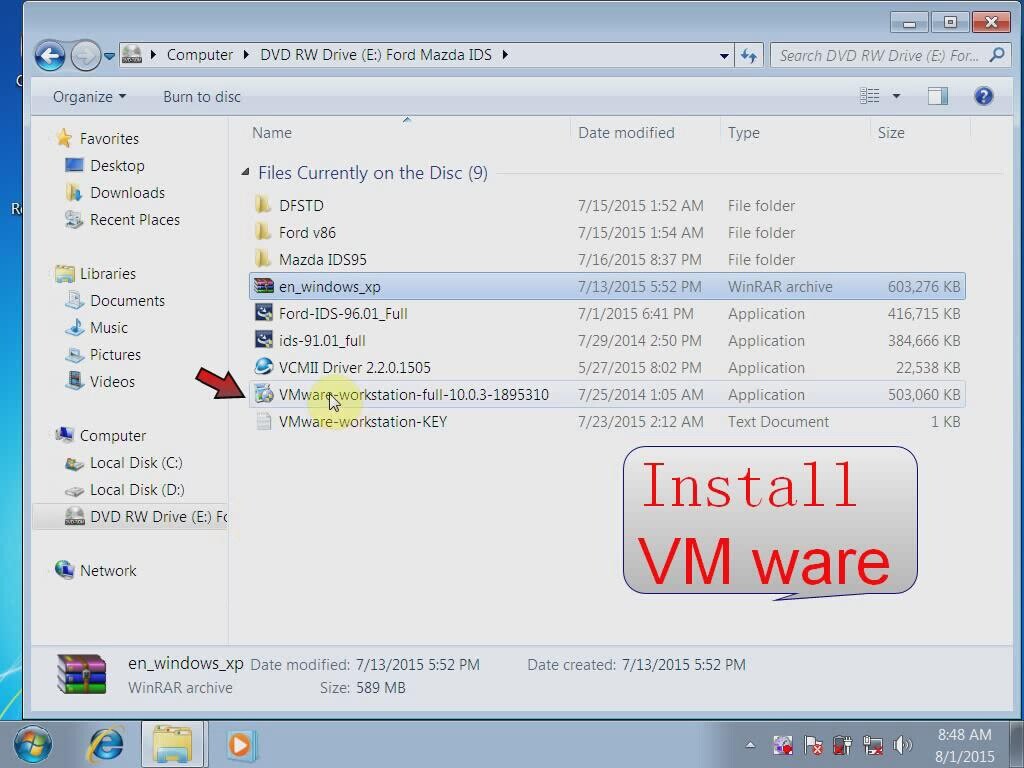The image size is (1024, 768).
Task: Open Libraries in the navigation pane
Action: point(108,274)
